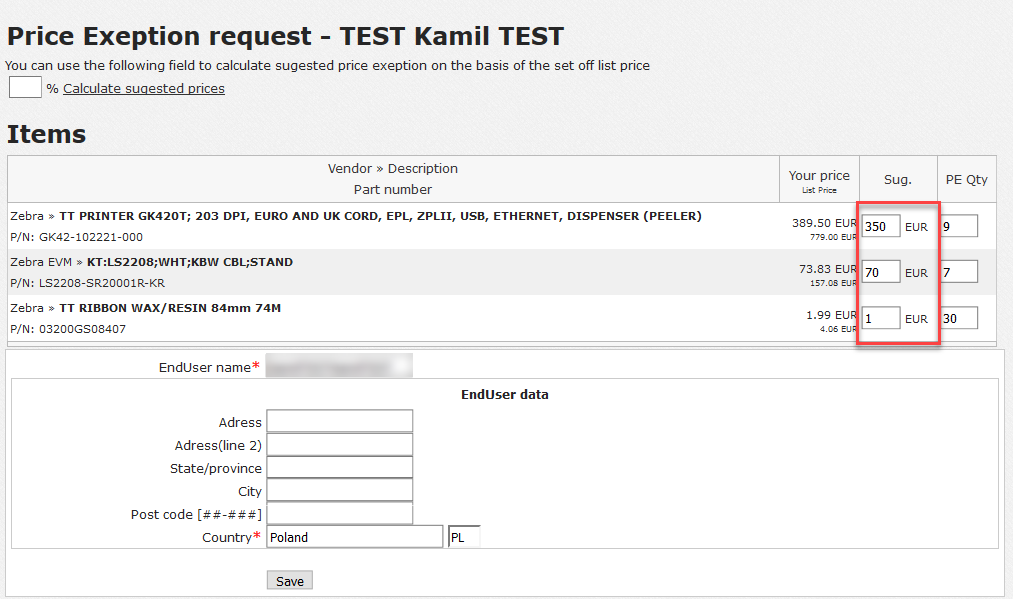Click the country code box showing PL
This screenshot has height=599, width=1013.
[464, 537]
